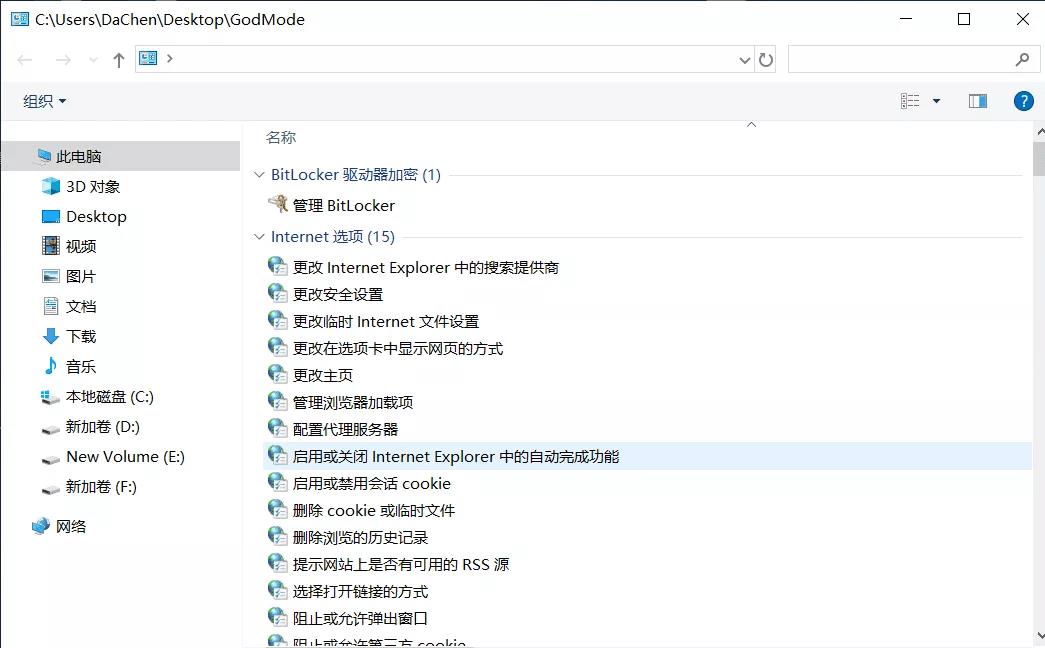Click the icon beside 阻止或允许弹出窗口
Screen dimensions: 1045x648
coord(277,617)
